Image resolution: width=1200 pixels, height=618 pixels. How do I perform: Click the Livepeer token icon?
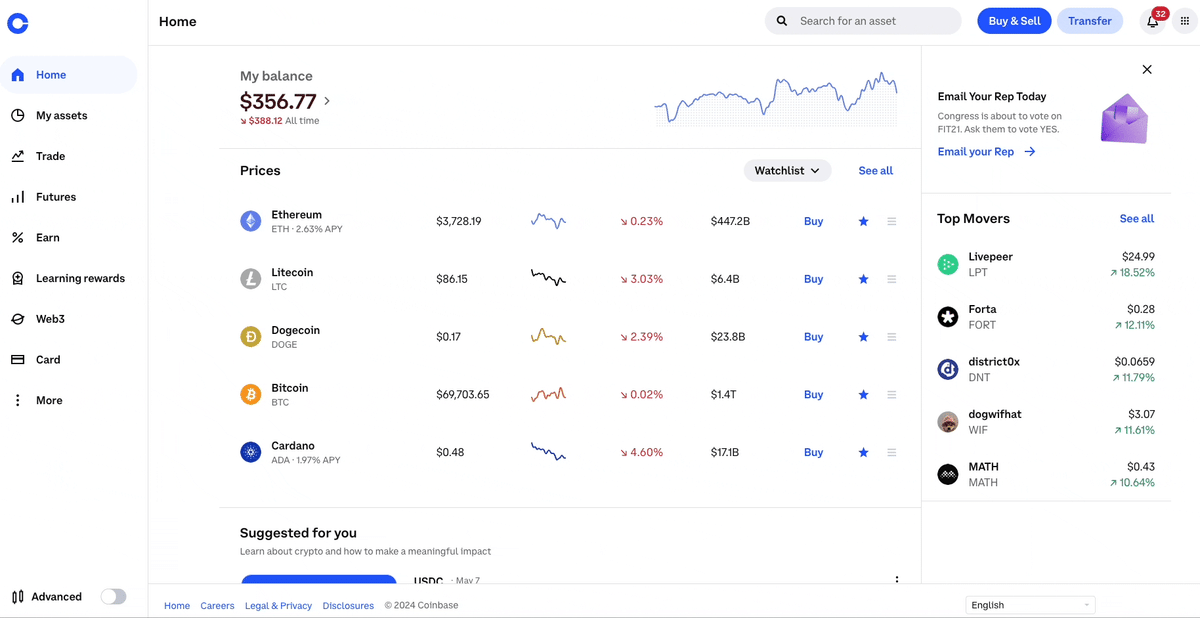point(948,264)
